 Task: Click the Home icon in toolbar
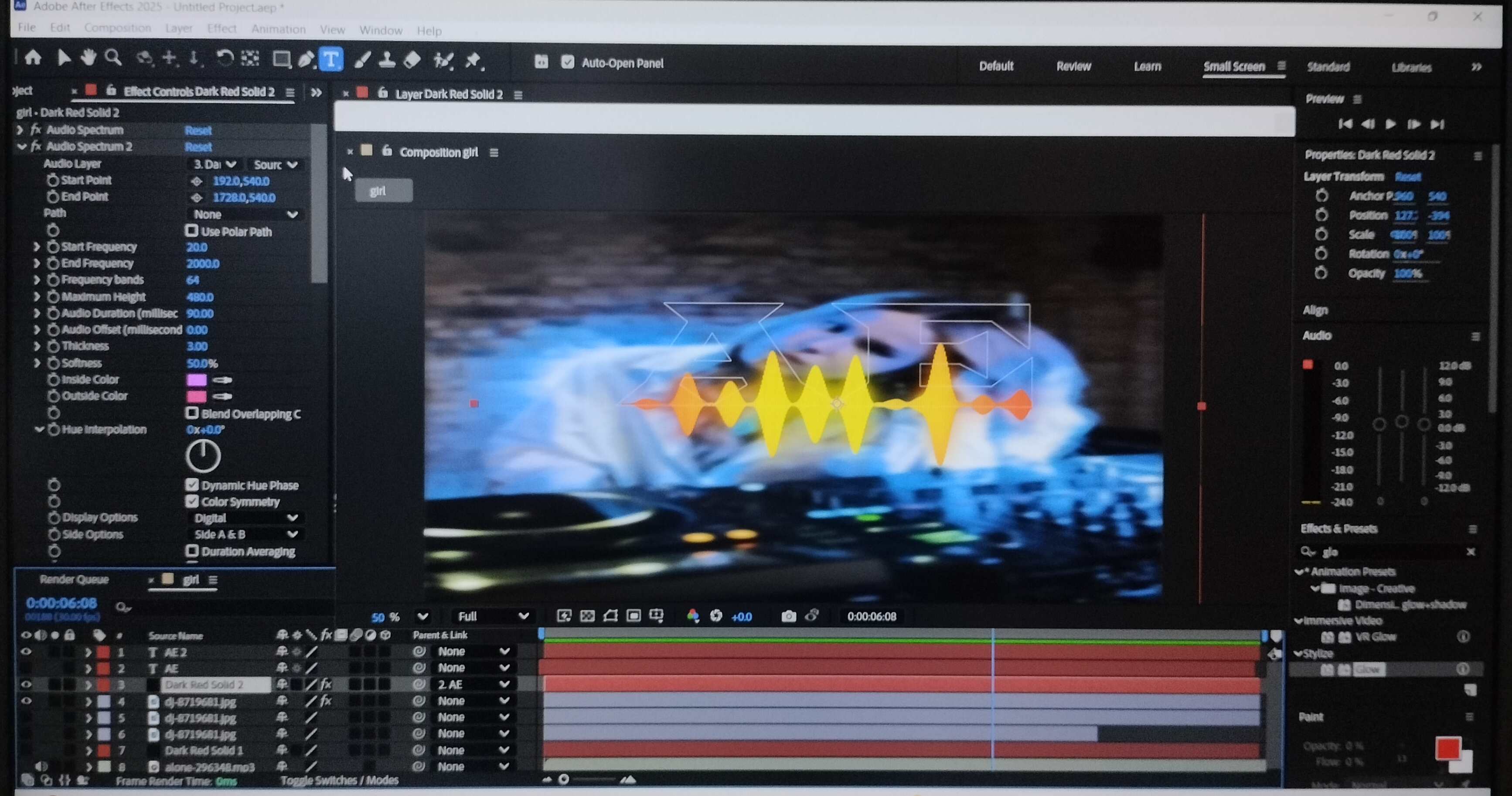point(33,58)
